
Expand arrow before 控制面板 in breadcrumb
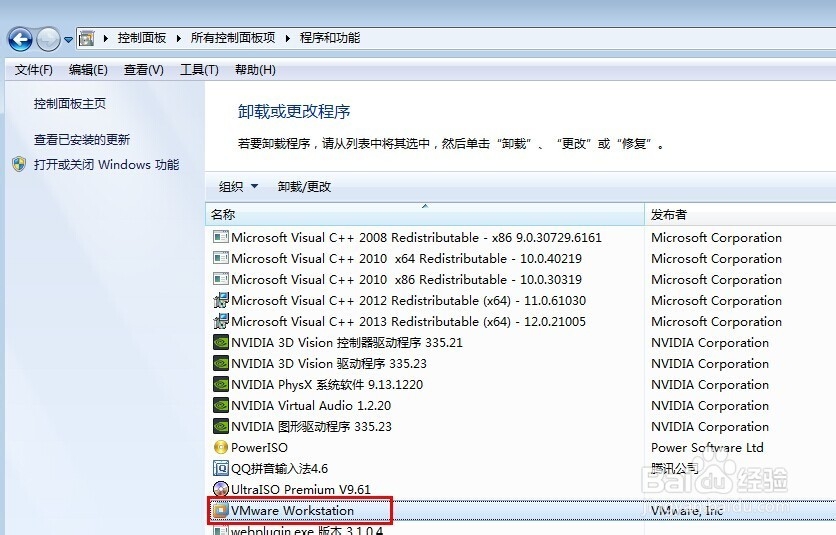[106, 38]
